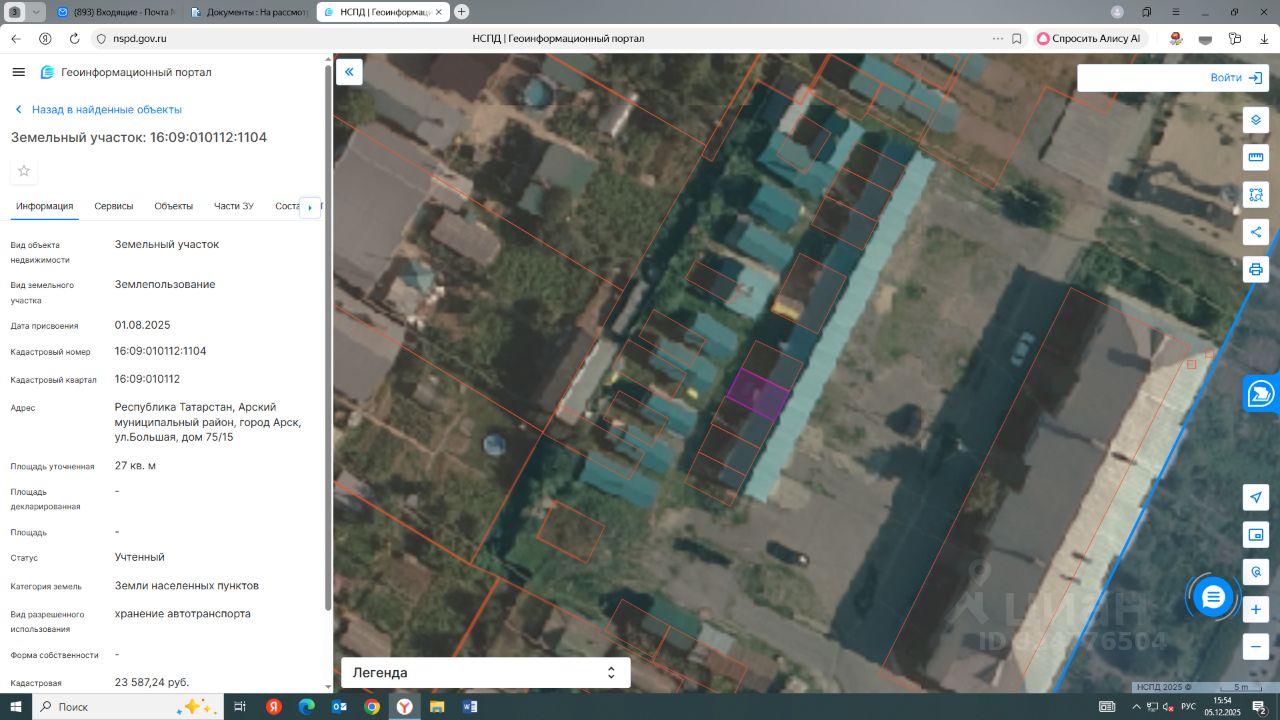
Task: Open the taskbar clock showing 15:54
Action: pyautogui.click(x=1223, y=706)
